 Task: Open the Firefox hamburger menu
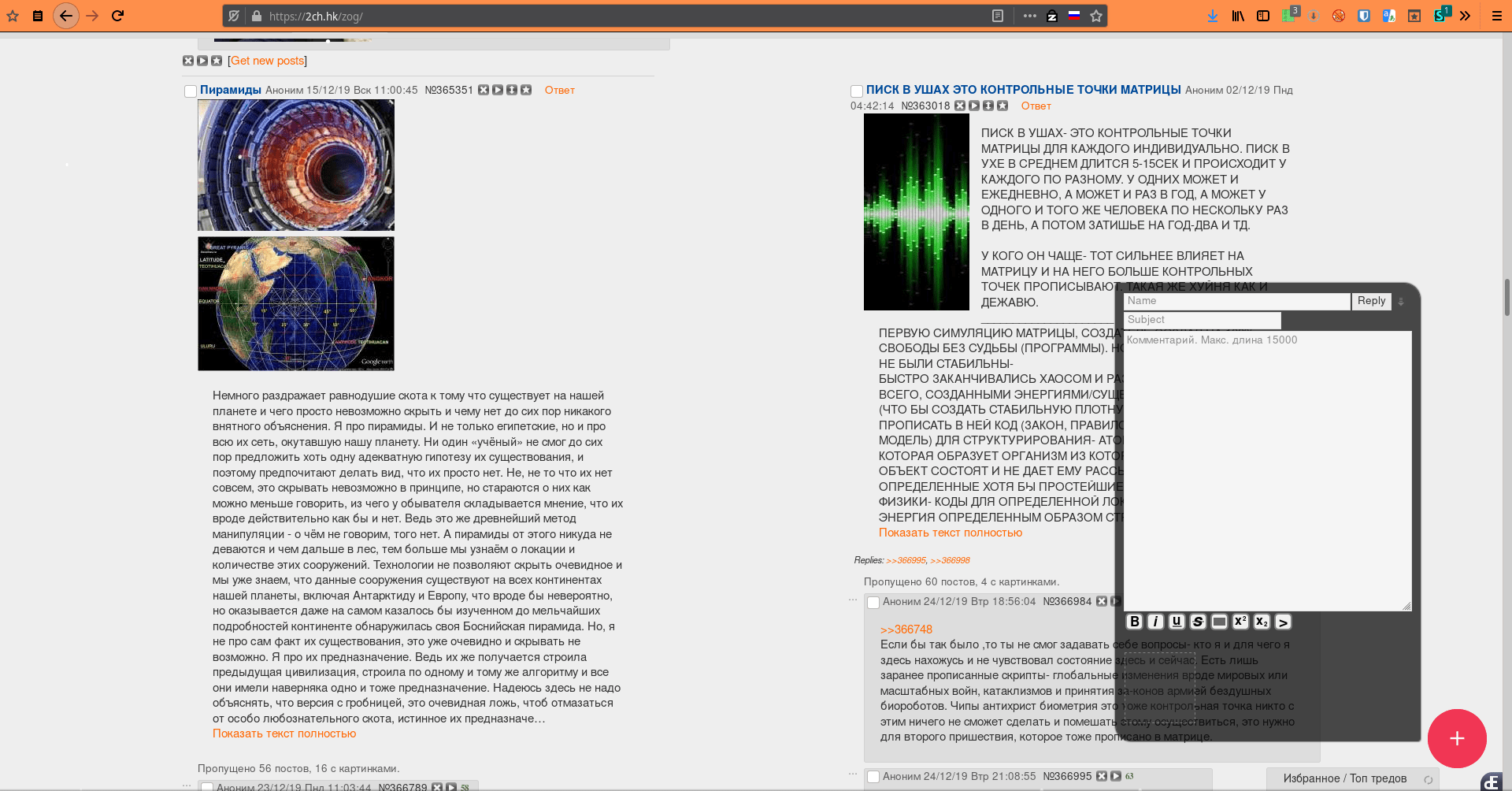point(1497,16)
